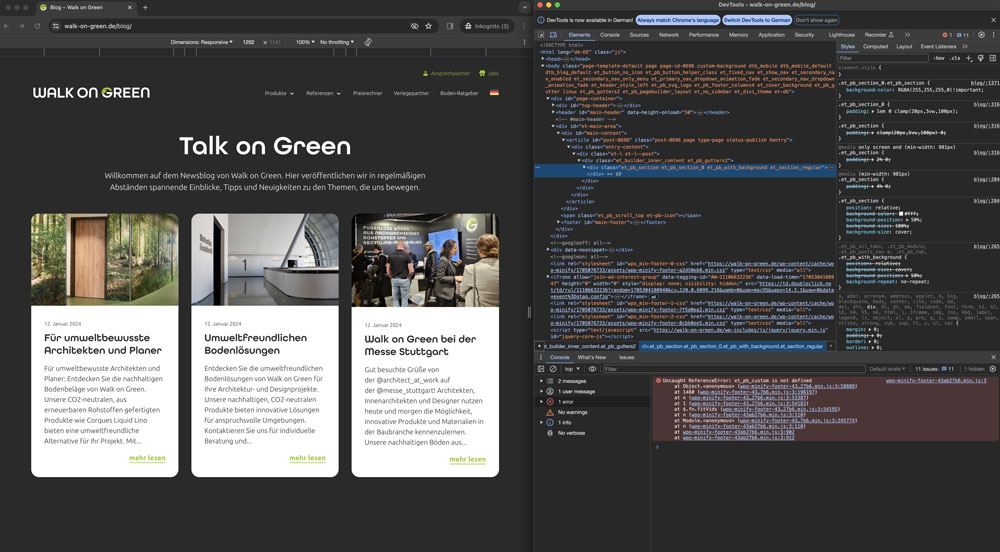The image size is (1000, 552).
Task: Toggle the device toolbar icon in DevTools
Action: 554,35
